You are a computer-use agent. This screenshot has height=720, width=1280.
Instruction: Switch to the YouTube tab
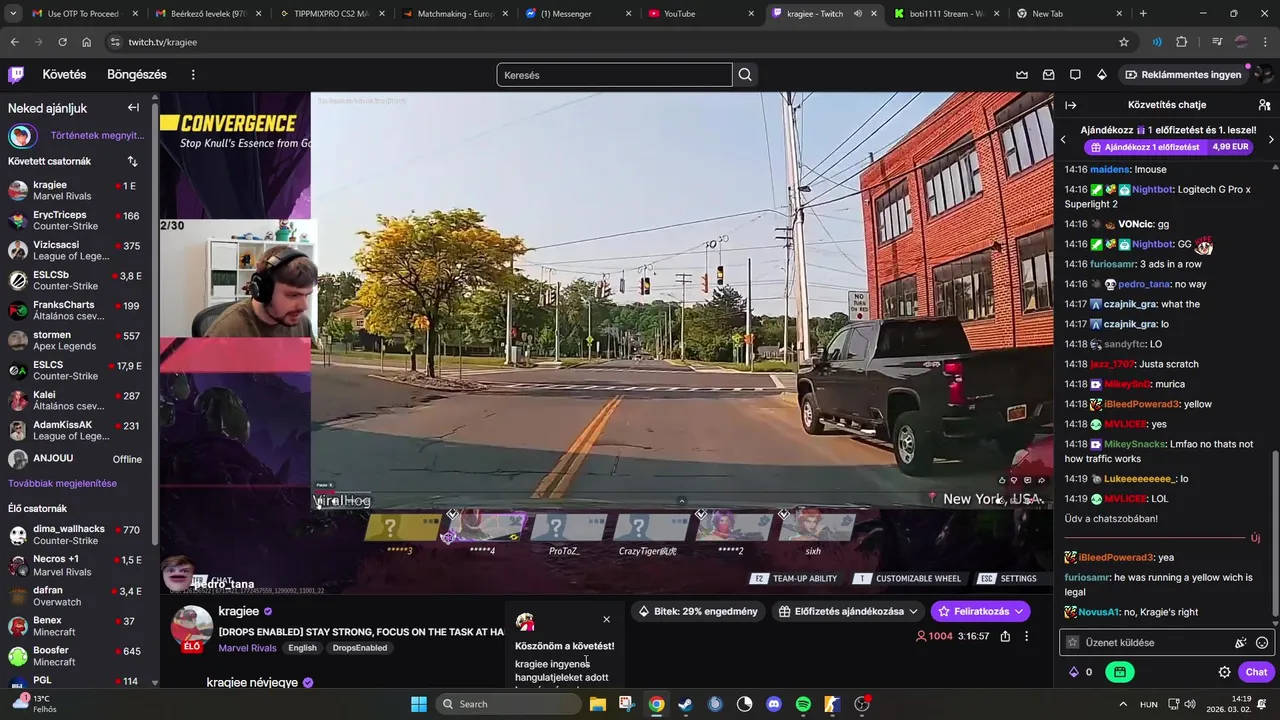(x=700, y=14)
